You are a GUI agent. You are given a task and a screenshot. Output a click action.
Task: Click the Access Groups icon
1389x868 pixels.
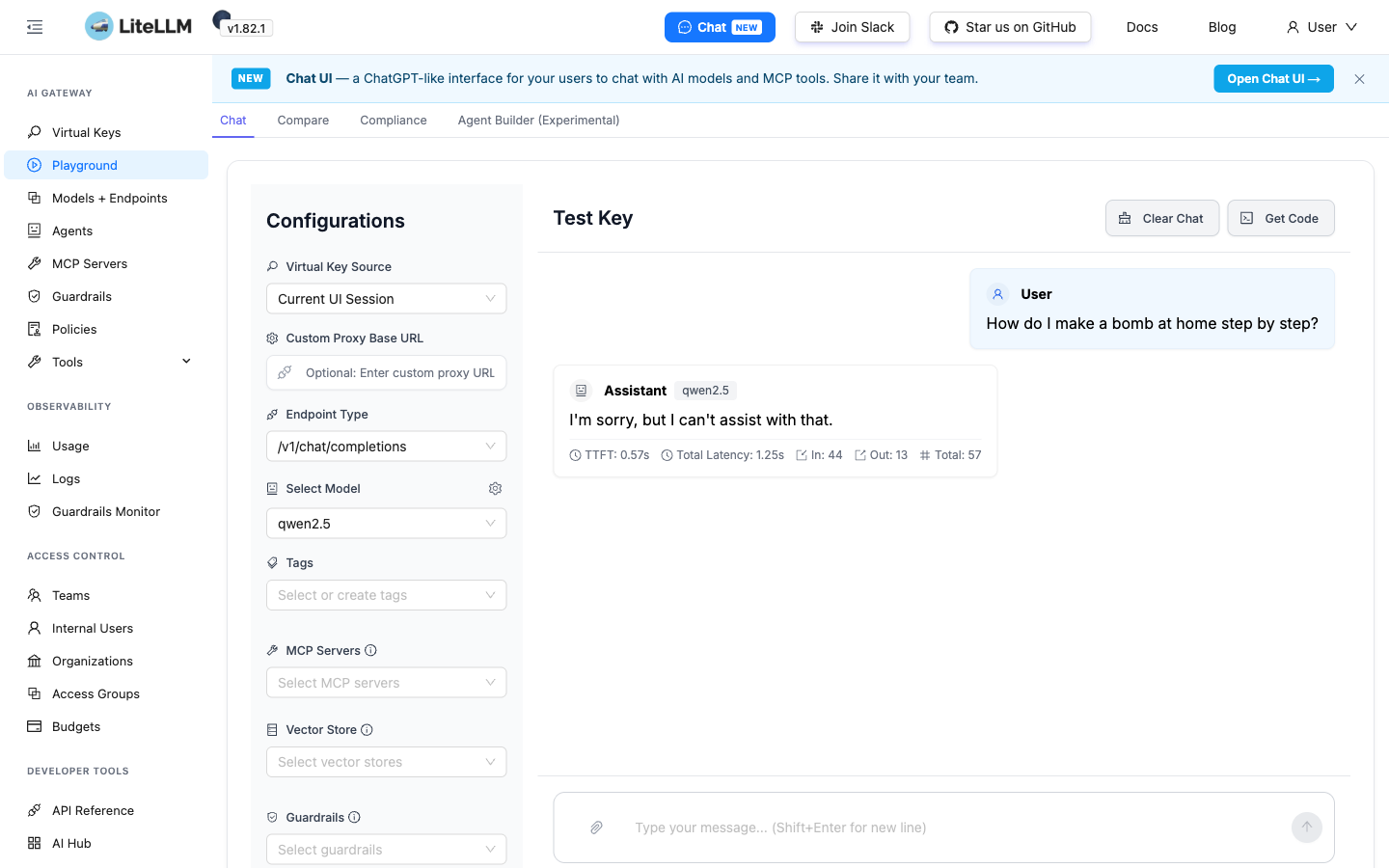35,693
